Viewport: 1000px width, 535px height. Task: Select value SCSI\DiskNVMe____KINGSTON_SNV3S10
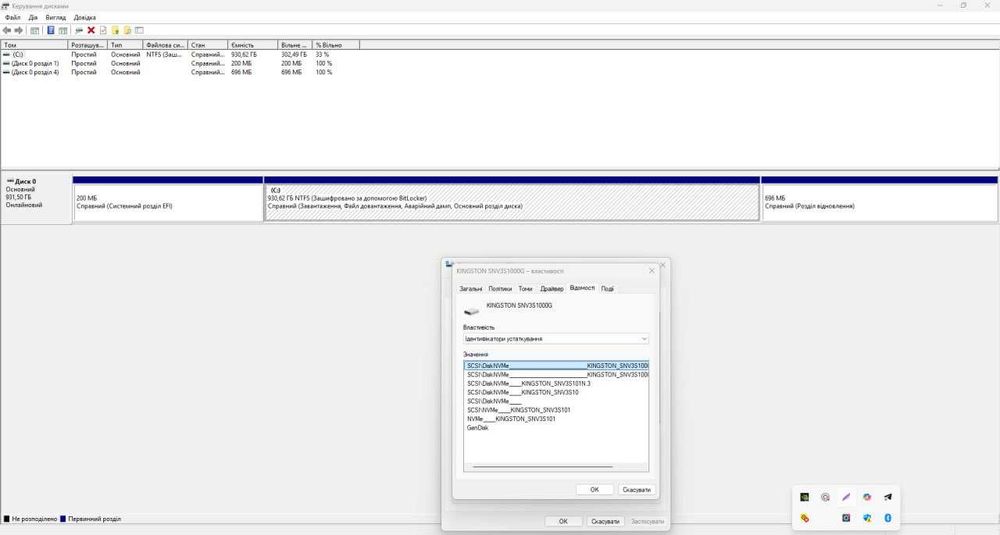(522, 392)
